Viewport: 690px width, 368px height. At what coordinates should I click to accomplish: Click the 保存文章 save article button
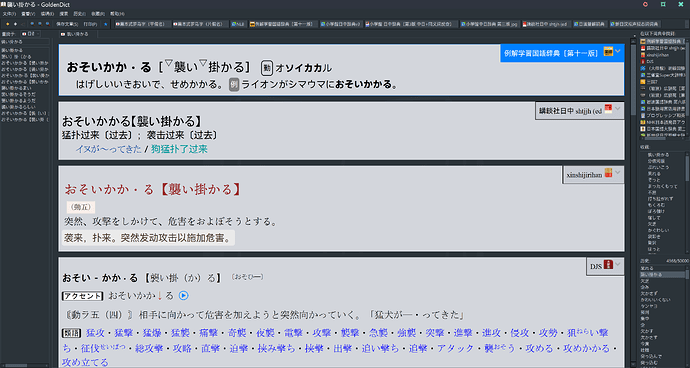tap(67, 24)
